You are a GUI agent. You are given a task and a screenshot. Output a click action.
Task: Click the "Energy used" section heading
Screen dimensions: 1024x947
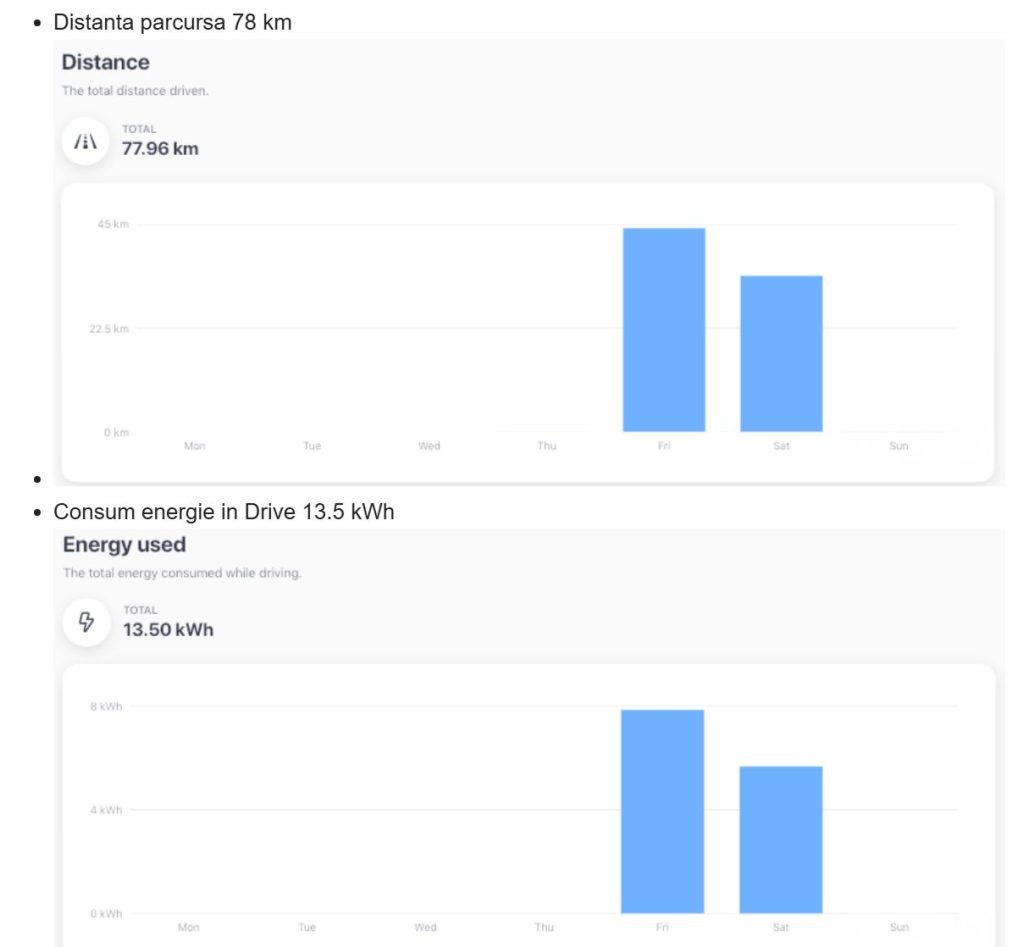[124, 545]
